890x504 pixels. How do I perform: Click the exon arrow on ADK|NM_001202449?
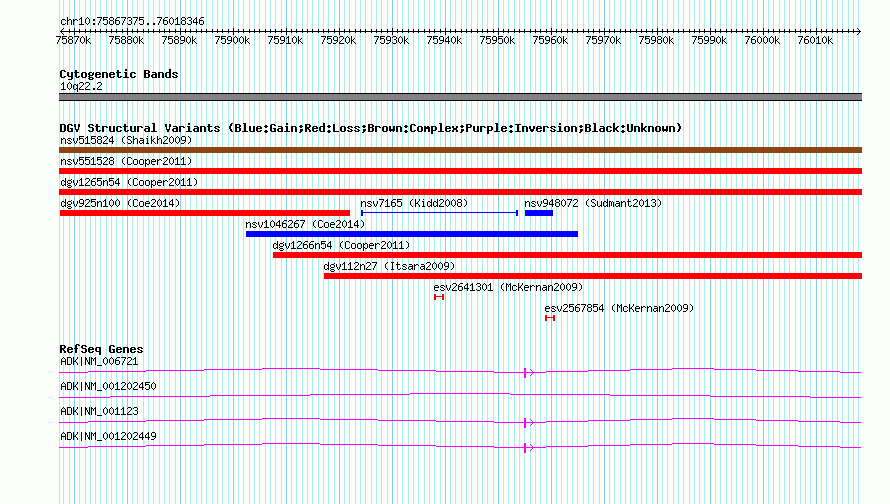click(x=528, y=447)
